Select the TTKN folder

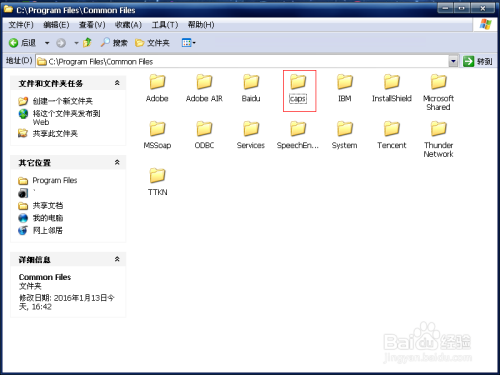click(157, 182)
